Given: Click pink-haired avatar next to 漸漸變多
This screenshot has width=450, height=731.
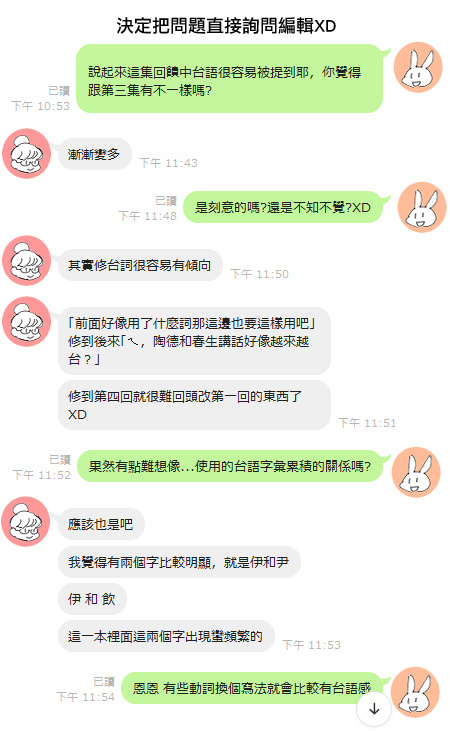Looking at the screenshot, I should (x=27, y=154).
